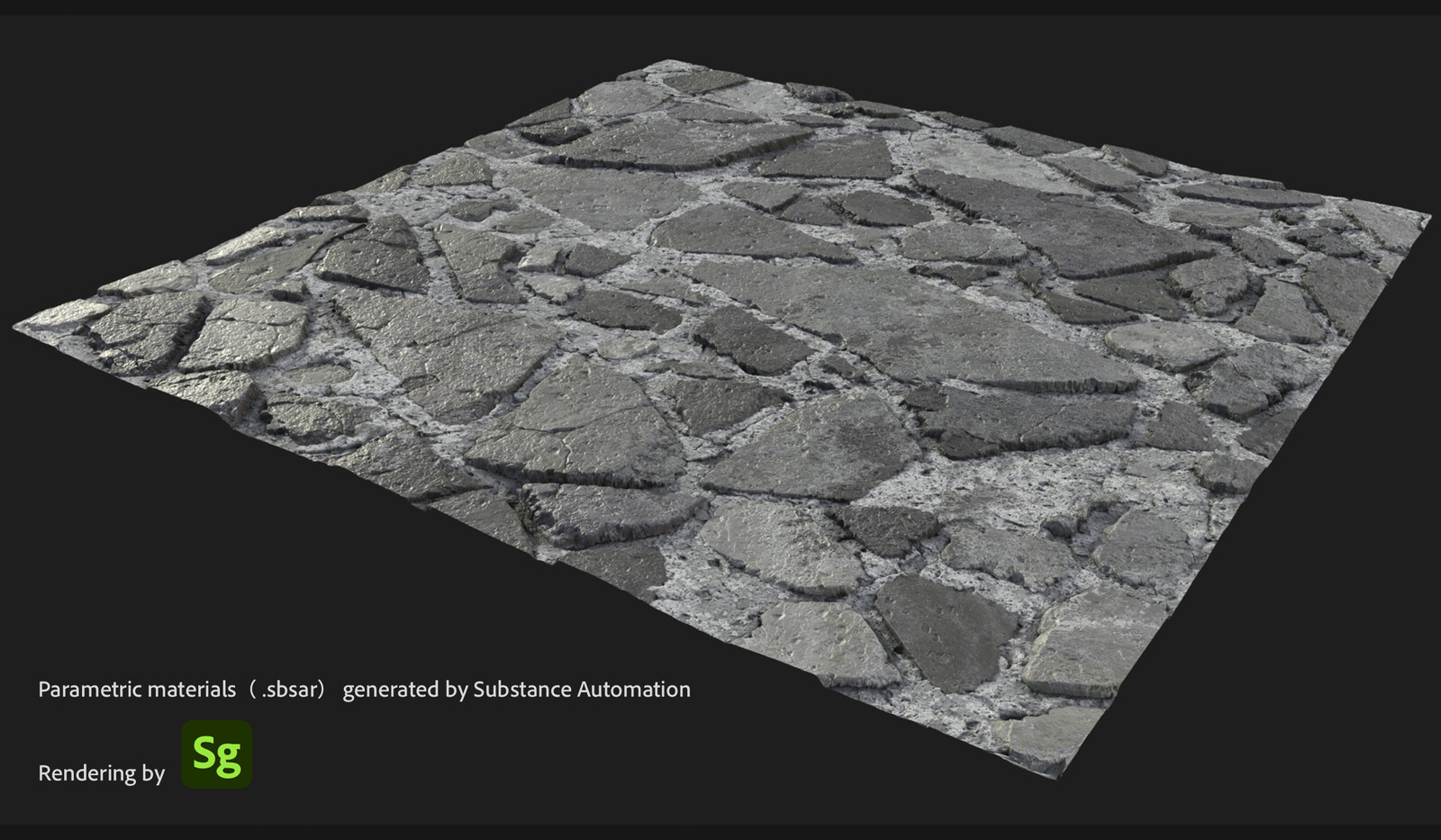The height and width of the screenshot is (840, 1441).
Task: Click the 'generated by Substance Automation' text
Action: click(517, 690)
